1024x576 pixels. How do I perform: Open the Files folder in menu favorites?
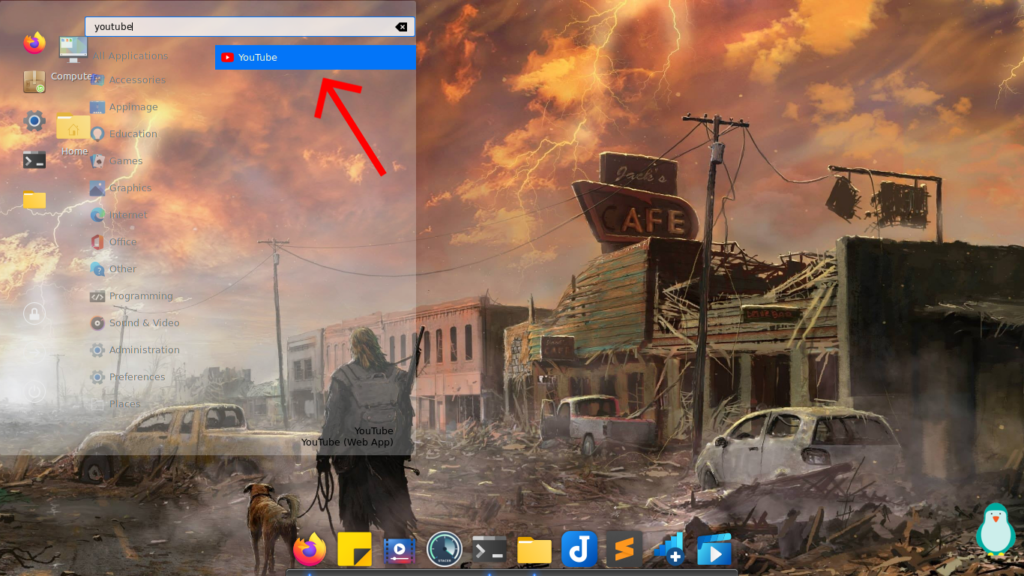[35, 199]
